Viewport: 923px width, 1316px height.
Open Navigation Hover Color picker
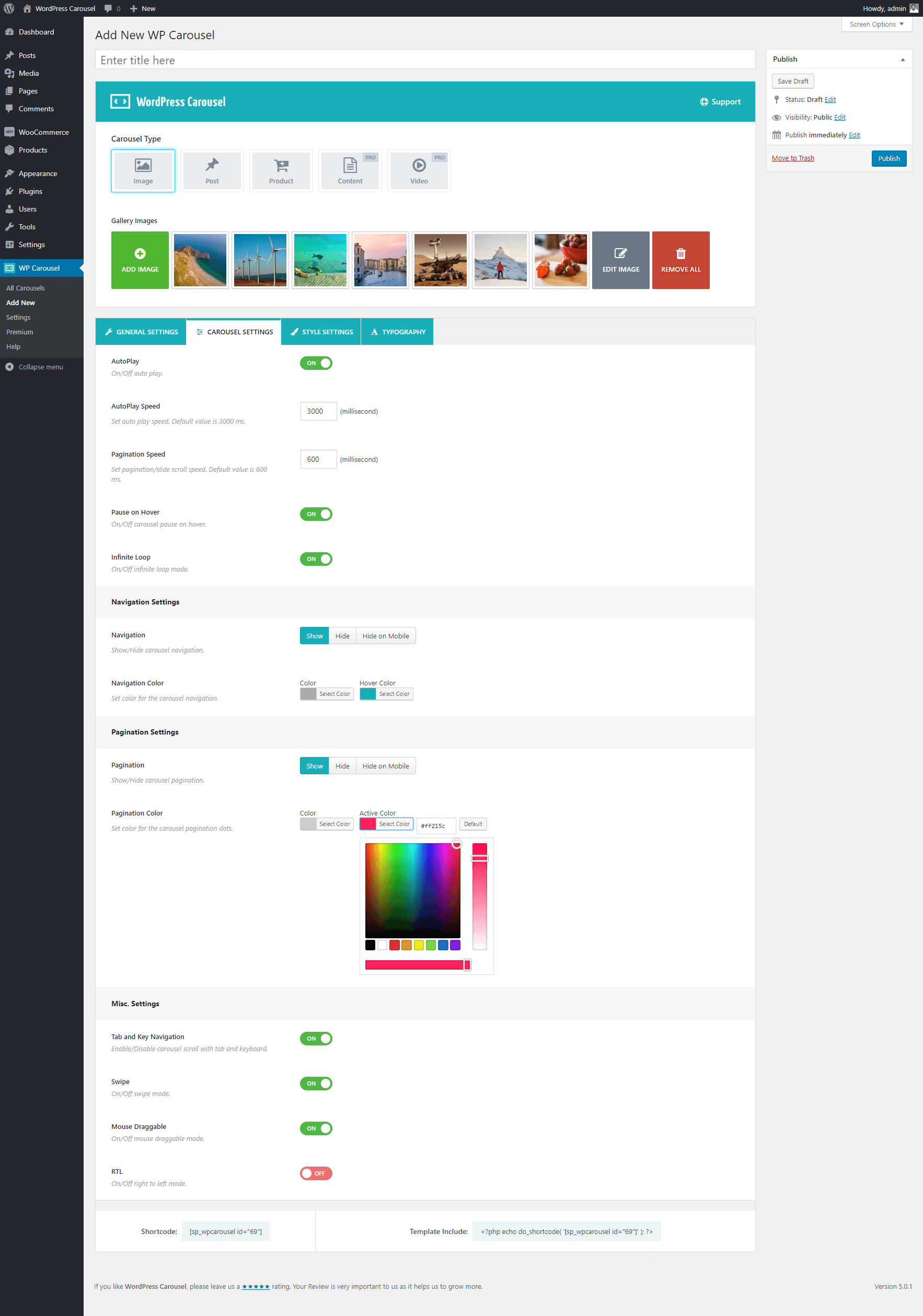386,694
